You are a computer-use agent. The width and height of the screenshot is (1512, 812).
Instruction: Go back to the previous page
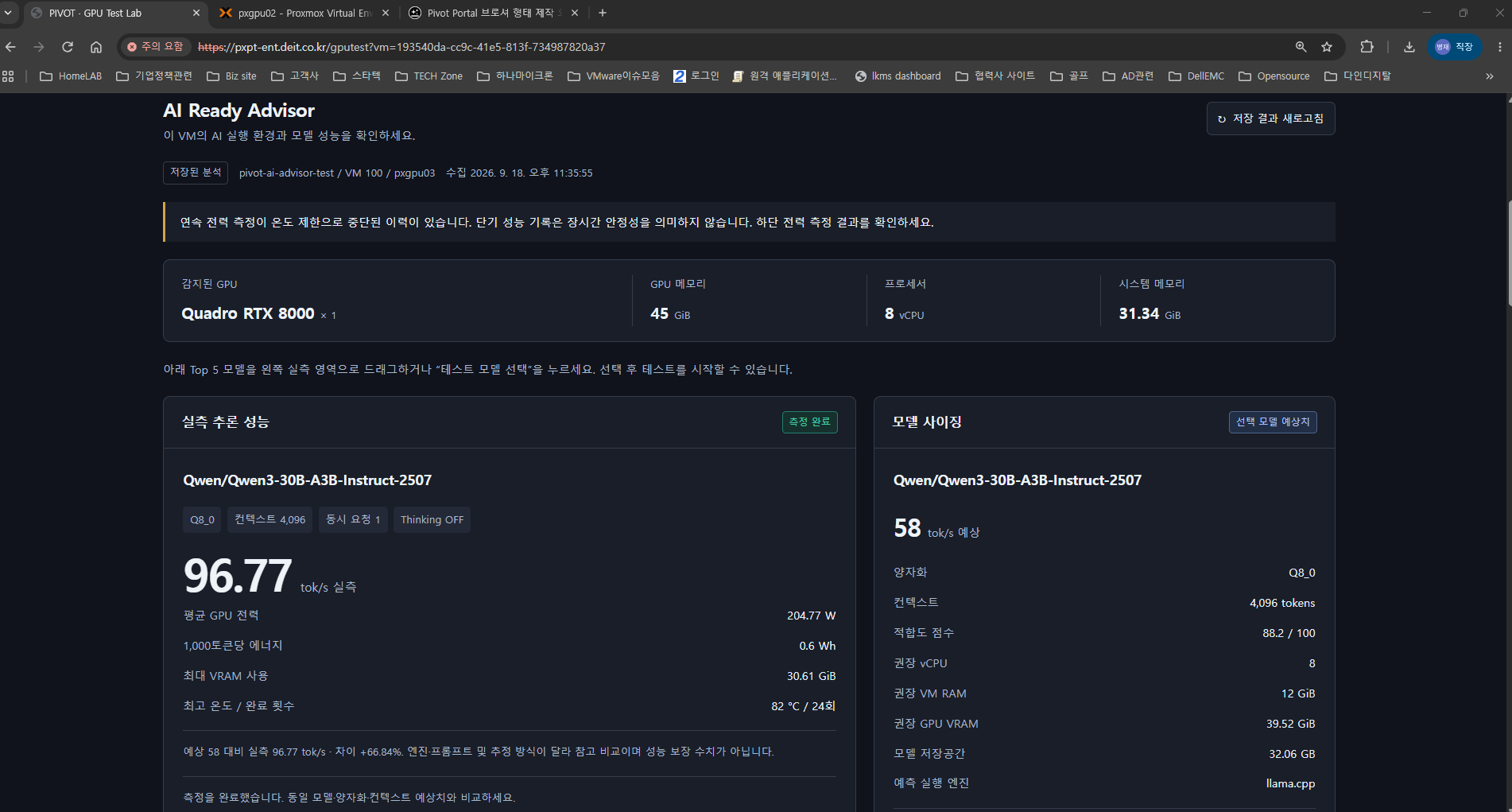[11, 47]
